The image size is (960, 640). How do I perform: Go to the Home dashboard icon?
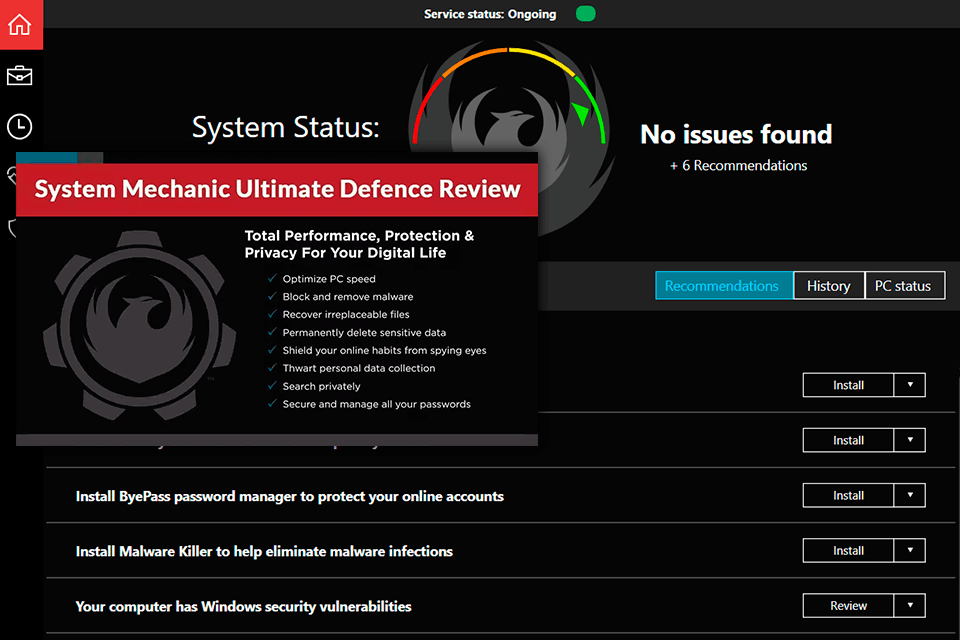(20, 24)
